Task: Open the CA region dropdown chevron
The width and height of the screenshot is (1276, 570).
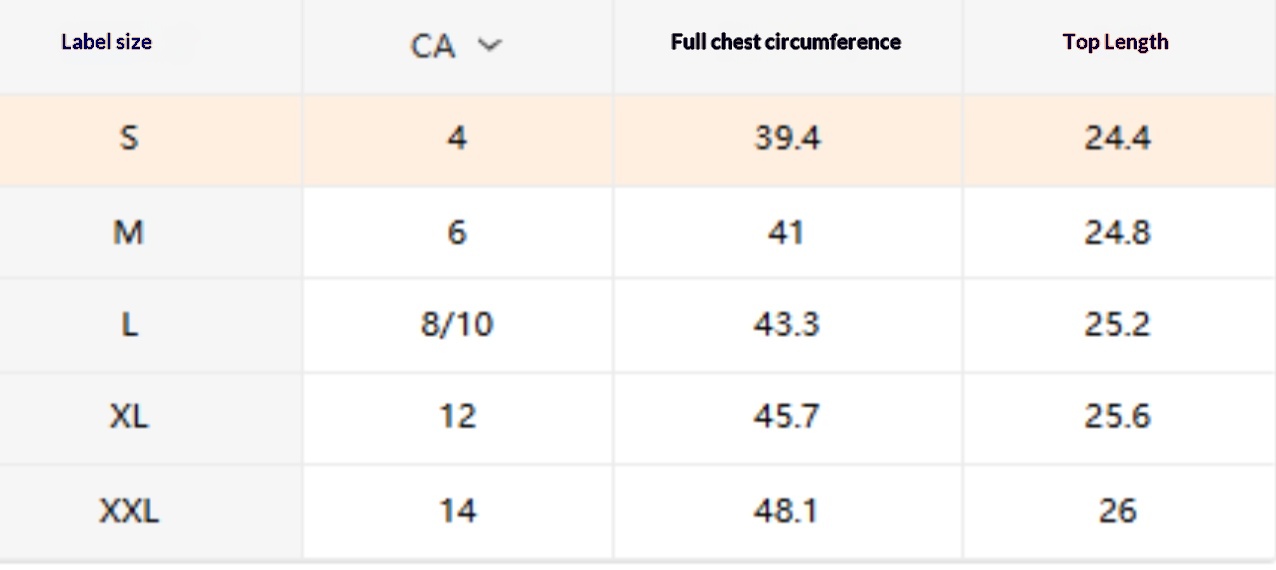Action: pos(489,46)
